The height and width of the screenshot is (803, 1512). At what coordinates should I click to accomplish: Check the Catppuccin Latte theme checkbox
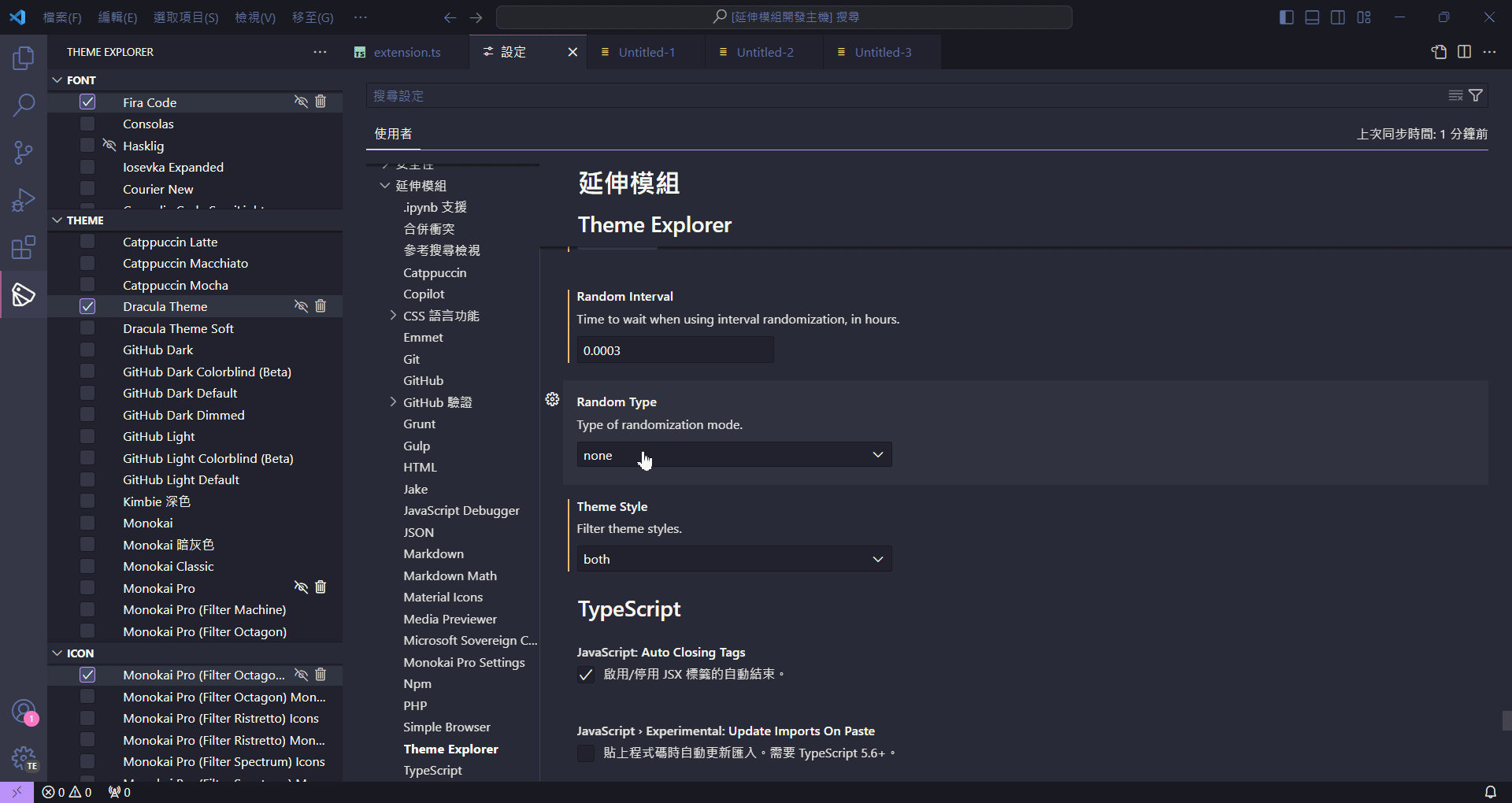(87, 242)
